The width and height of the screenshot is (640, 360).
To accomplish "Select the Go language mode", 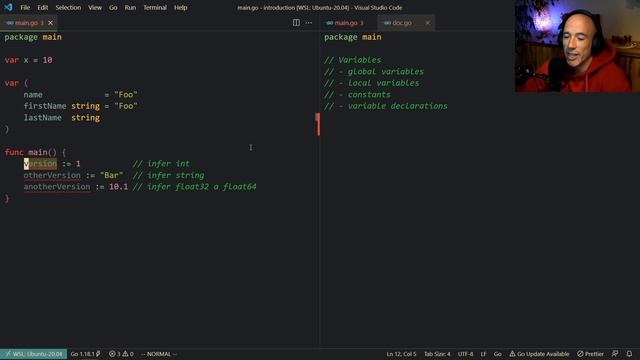I will point(498,354).
